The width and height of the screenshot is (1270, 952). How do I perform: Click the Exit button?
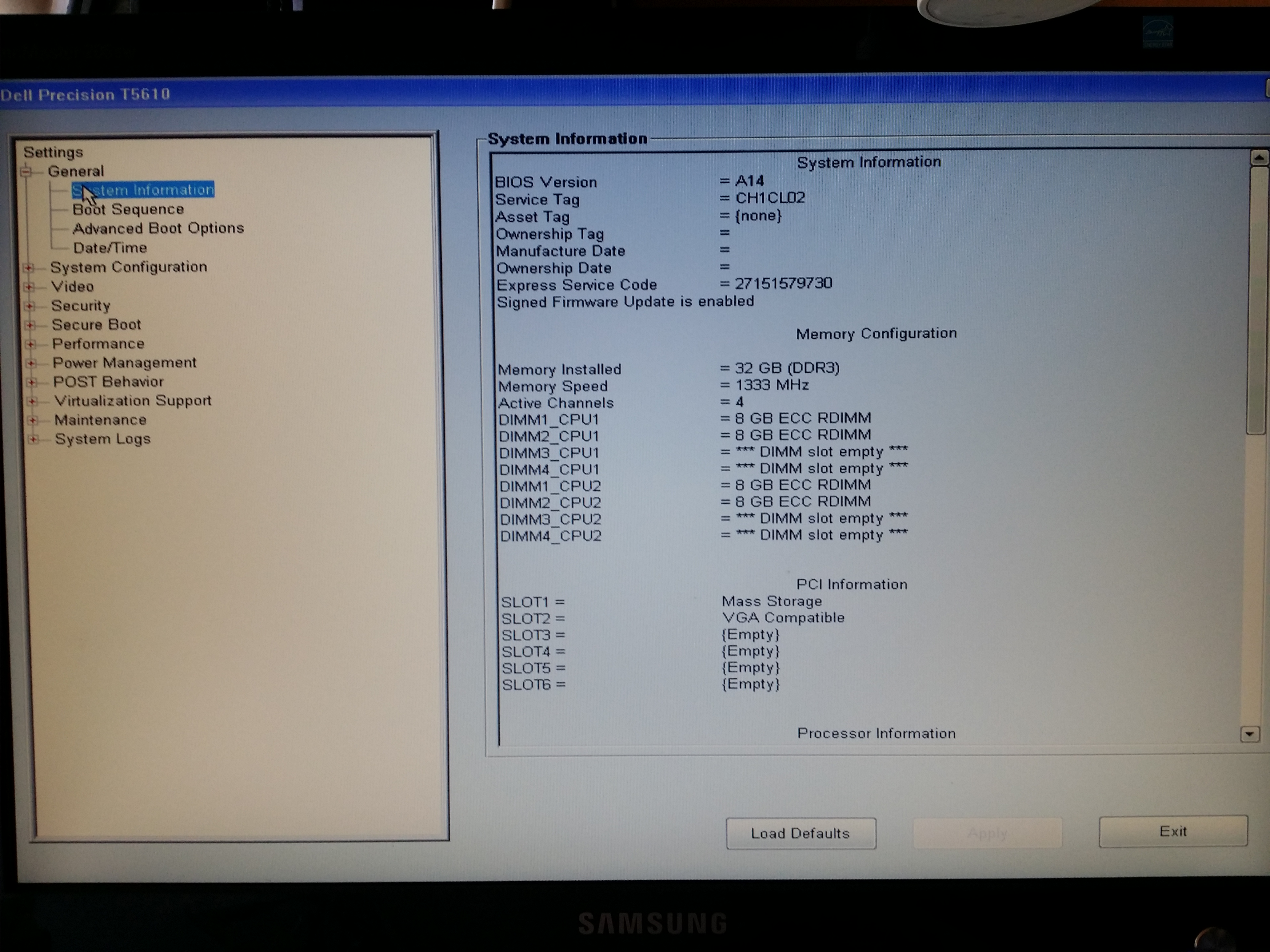coord(1172,831)
